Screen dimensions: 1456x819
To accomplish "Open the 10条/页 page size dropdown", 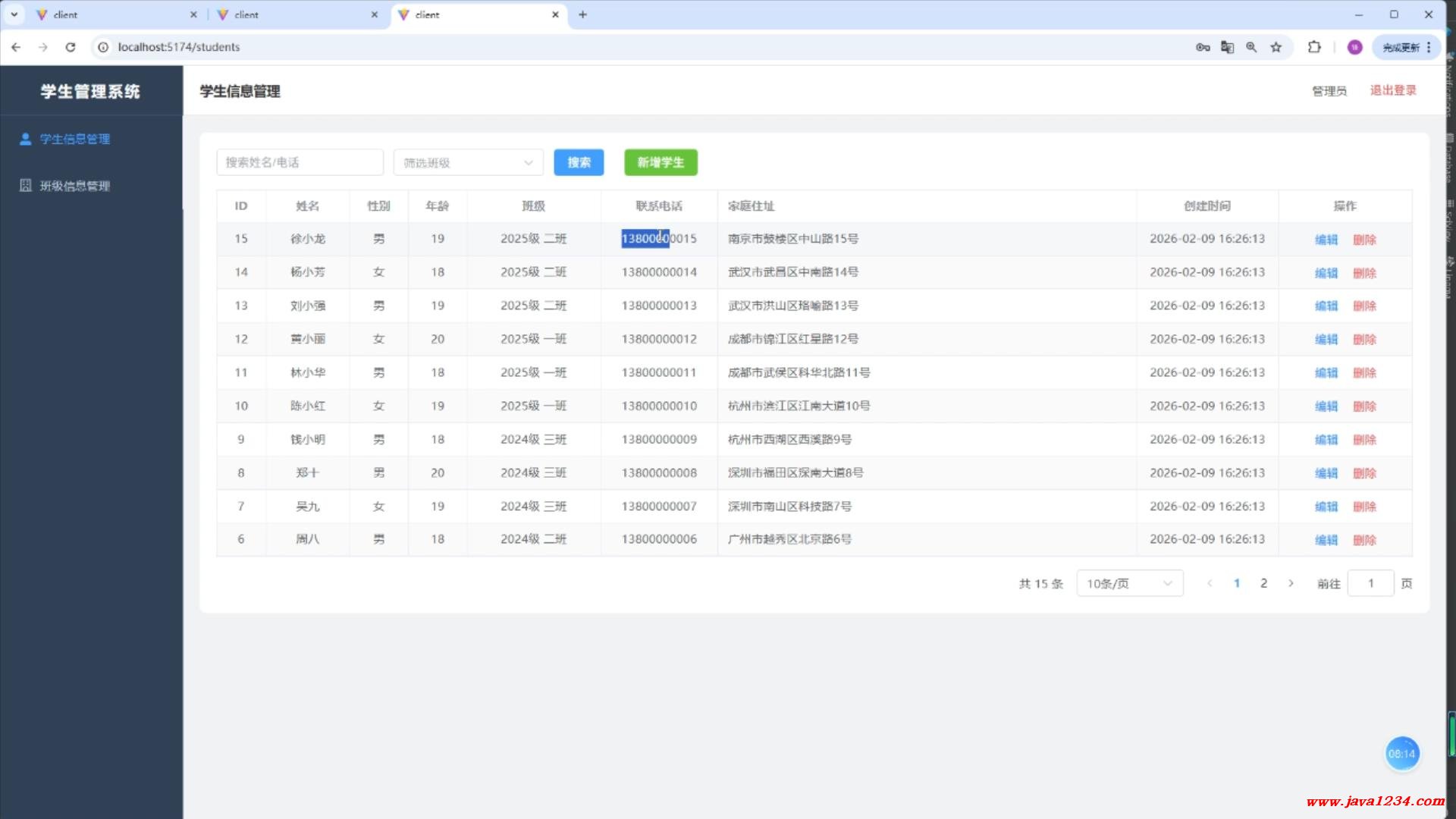I will coord(1129,583).
